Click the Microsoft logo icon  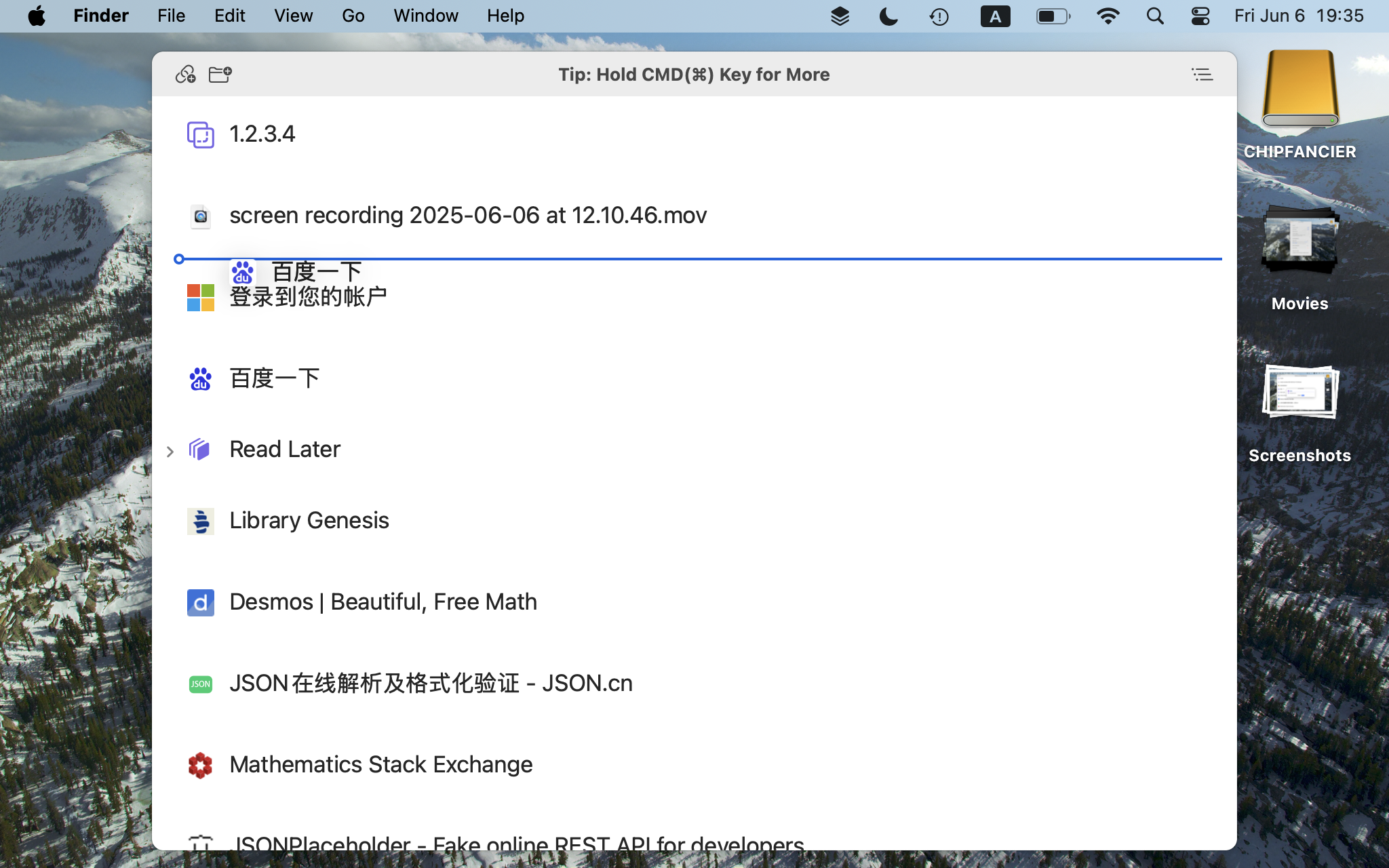tap(200, 298)
